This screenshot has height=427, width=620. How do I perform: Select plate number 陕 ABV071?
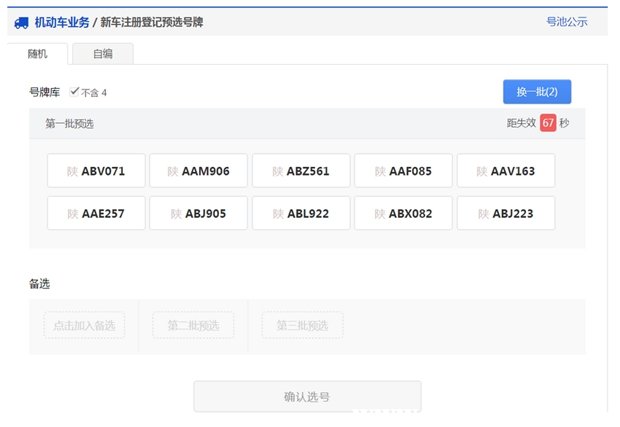(x=96, y=171)
